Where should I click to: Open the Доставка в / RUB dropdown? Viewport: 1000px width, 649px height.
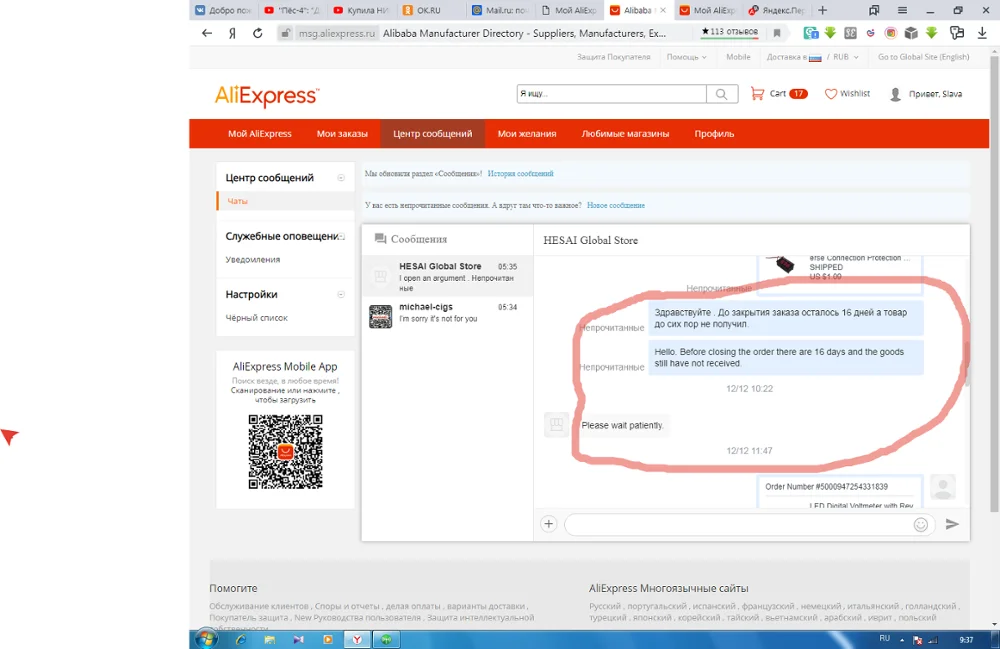tap(812, 57)
